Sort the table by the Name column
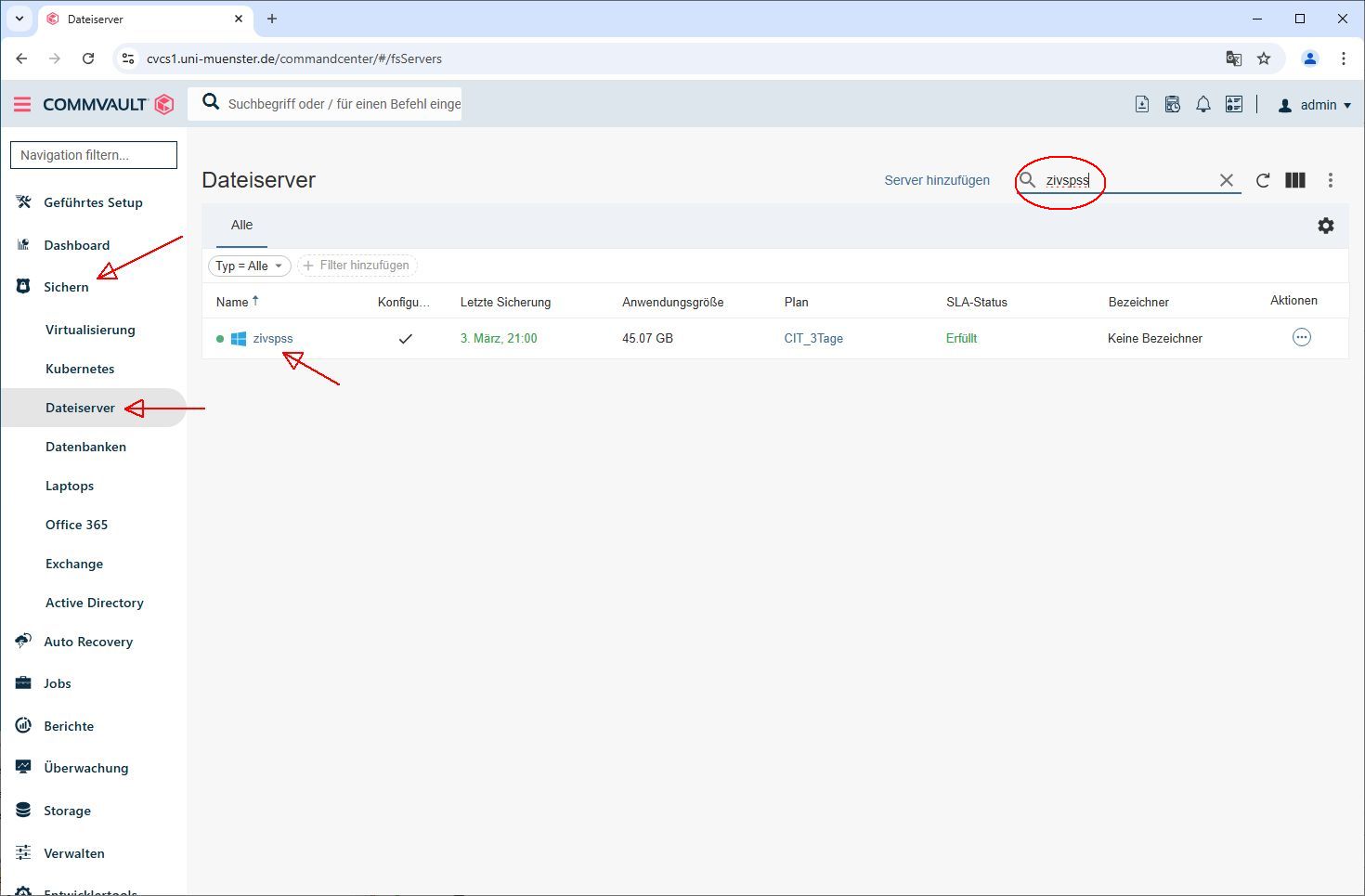This screenshot has width=1365, height=896. point(232,302)
